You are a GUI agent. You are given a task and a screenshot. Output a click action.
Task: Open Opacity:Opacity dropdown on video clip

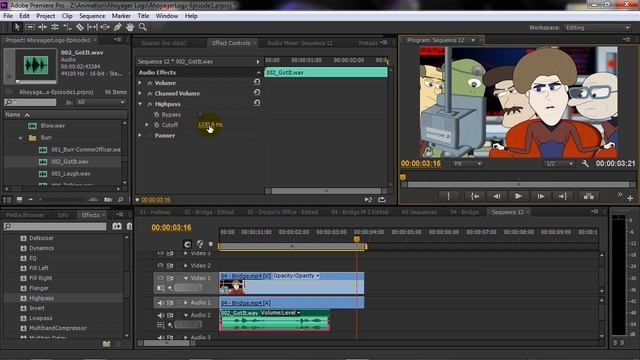(x=296, y=276)
